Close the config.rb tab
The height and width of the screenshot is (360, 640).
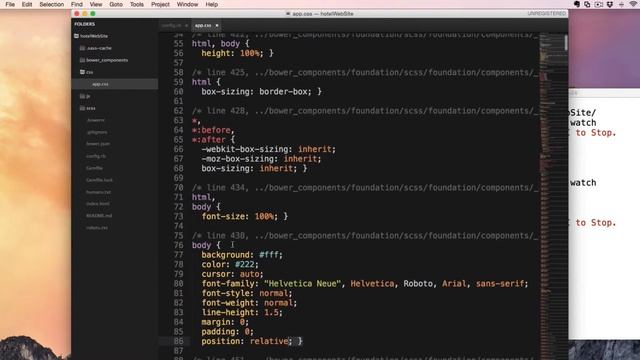pyautogui.click(x=186, y=25)
